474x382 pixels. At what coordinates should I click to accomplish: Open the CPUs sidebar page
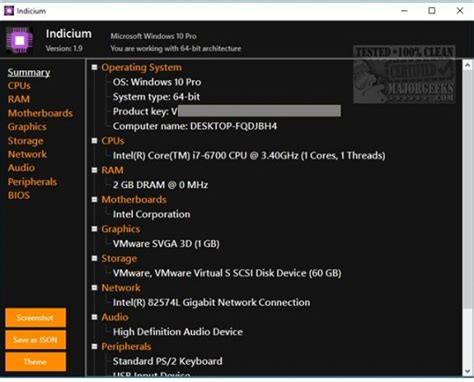click(19, 86)
